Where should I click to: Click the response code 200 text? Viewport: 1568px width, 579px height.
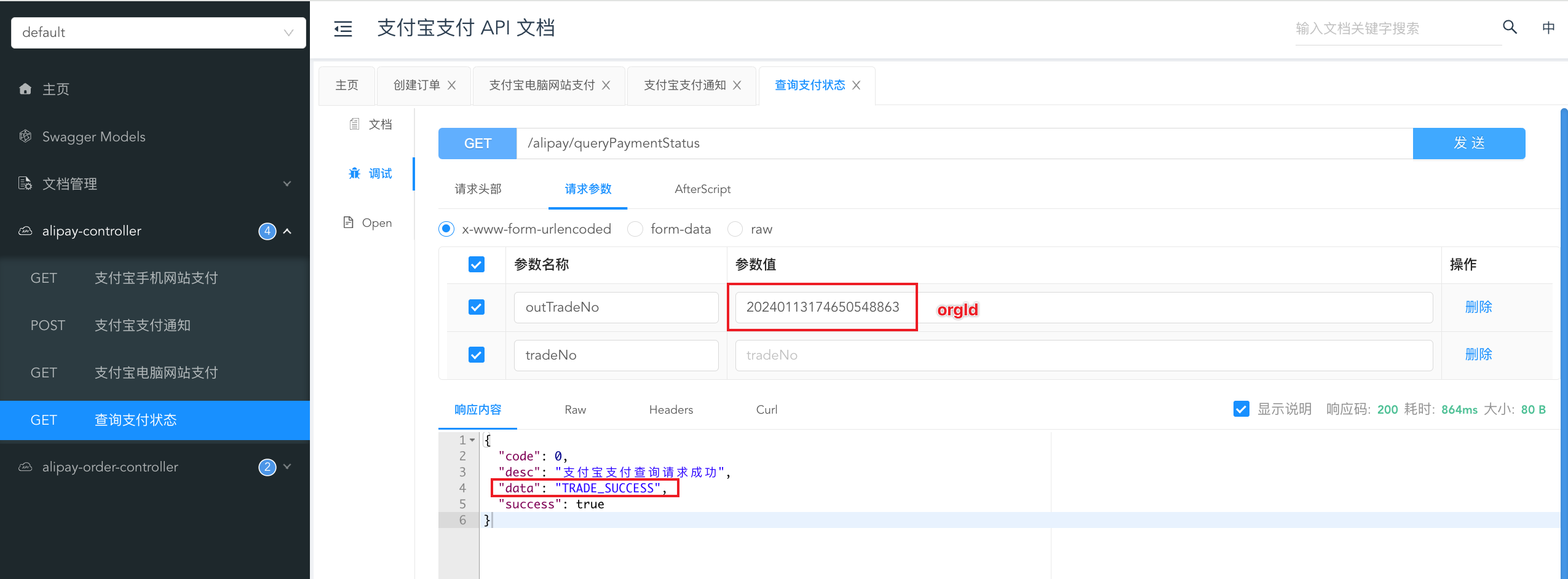(x=1387, y=410)
